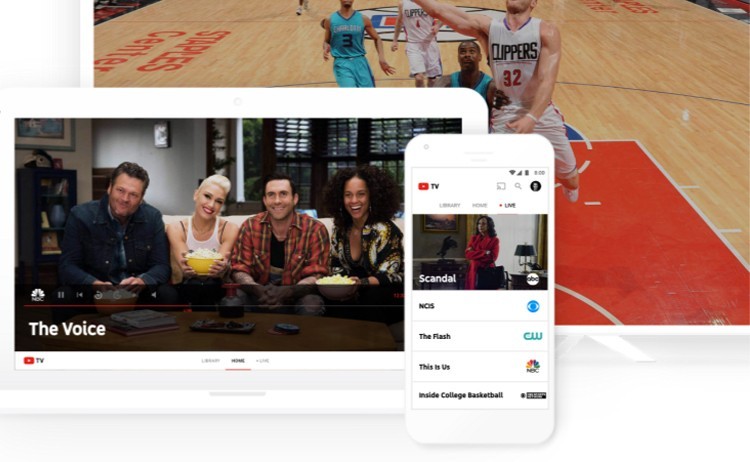Skip to previous in the tablet player

(x=80, y=295)
